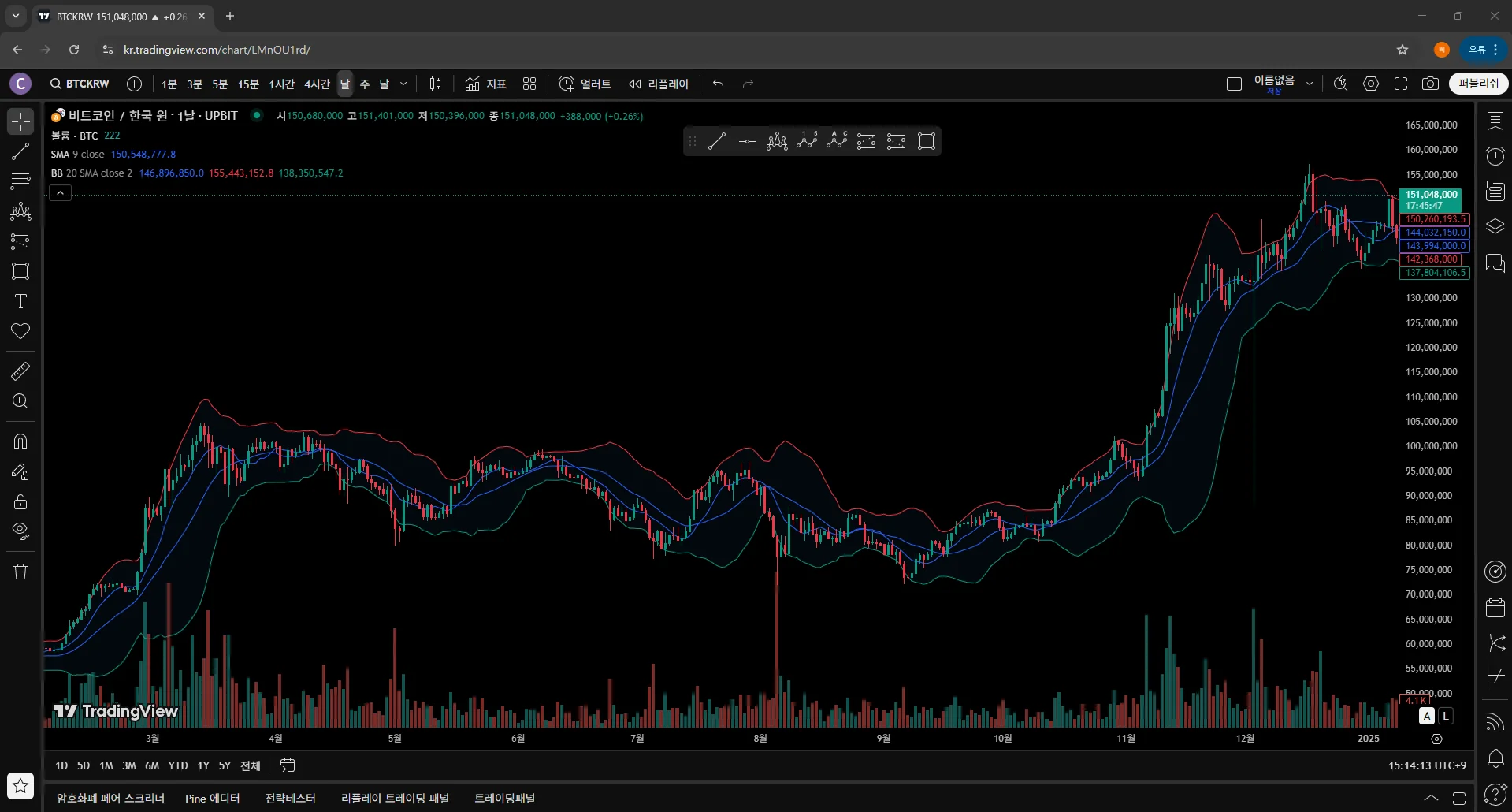This screenshot has height=812, width=1512.
Task: Select the ruler measure tool
Action: coord(20,371)
